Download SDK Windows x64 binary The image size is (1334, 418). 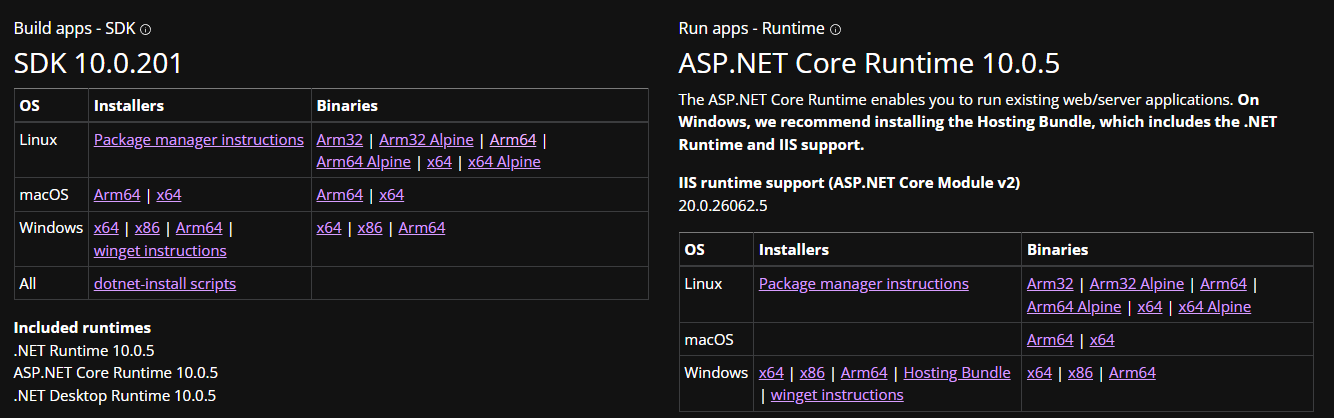pos(328,228)
